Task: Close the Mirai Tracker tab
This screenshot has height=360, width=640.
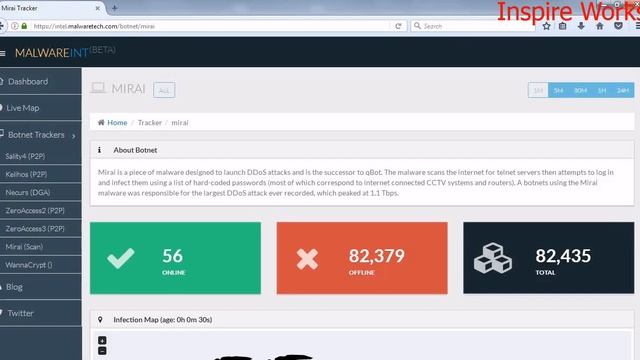Action: tap(98, 8)
